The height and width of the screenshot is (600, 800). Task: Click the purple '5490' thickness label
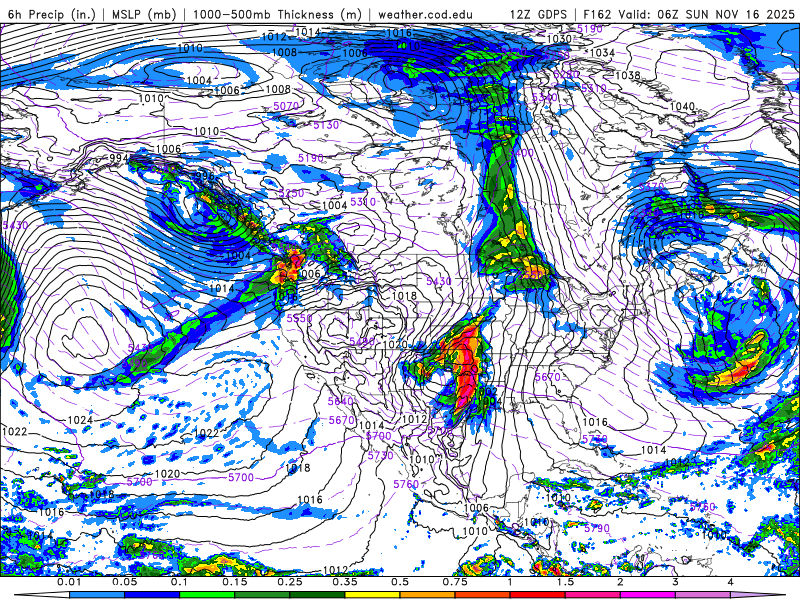tap(362, 342)
